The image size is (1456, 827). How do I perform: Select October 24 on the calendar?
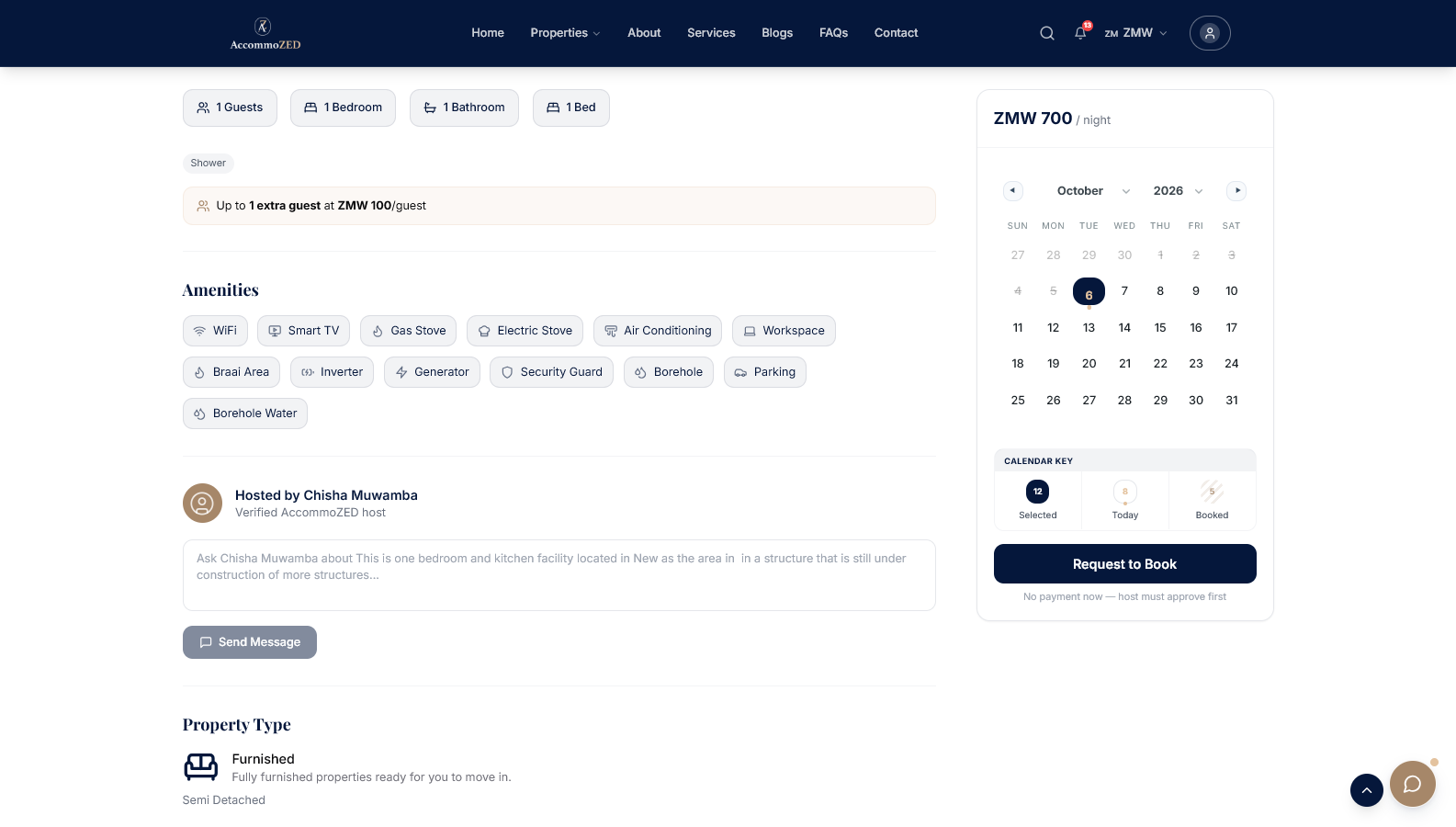tap(1232, 364)
